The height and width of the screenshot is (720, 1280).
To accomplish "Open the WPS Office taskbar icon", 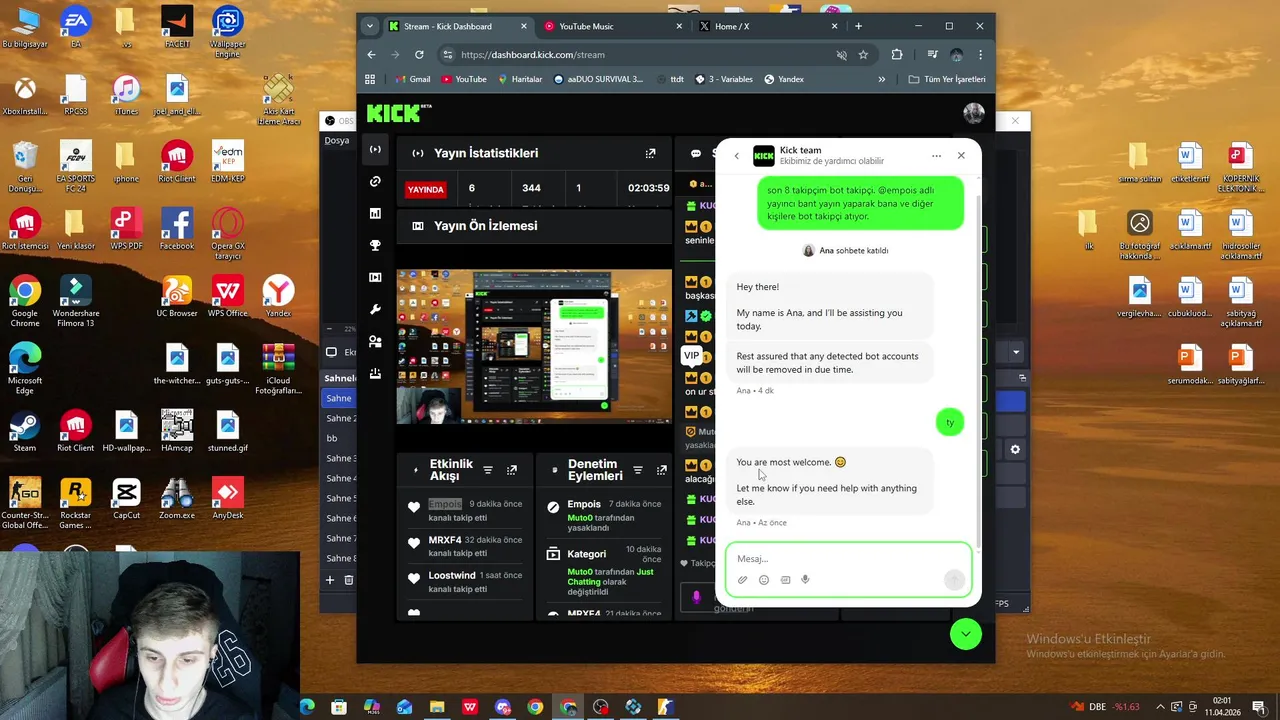I will pos(470,707).
